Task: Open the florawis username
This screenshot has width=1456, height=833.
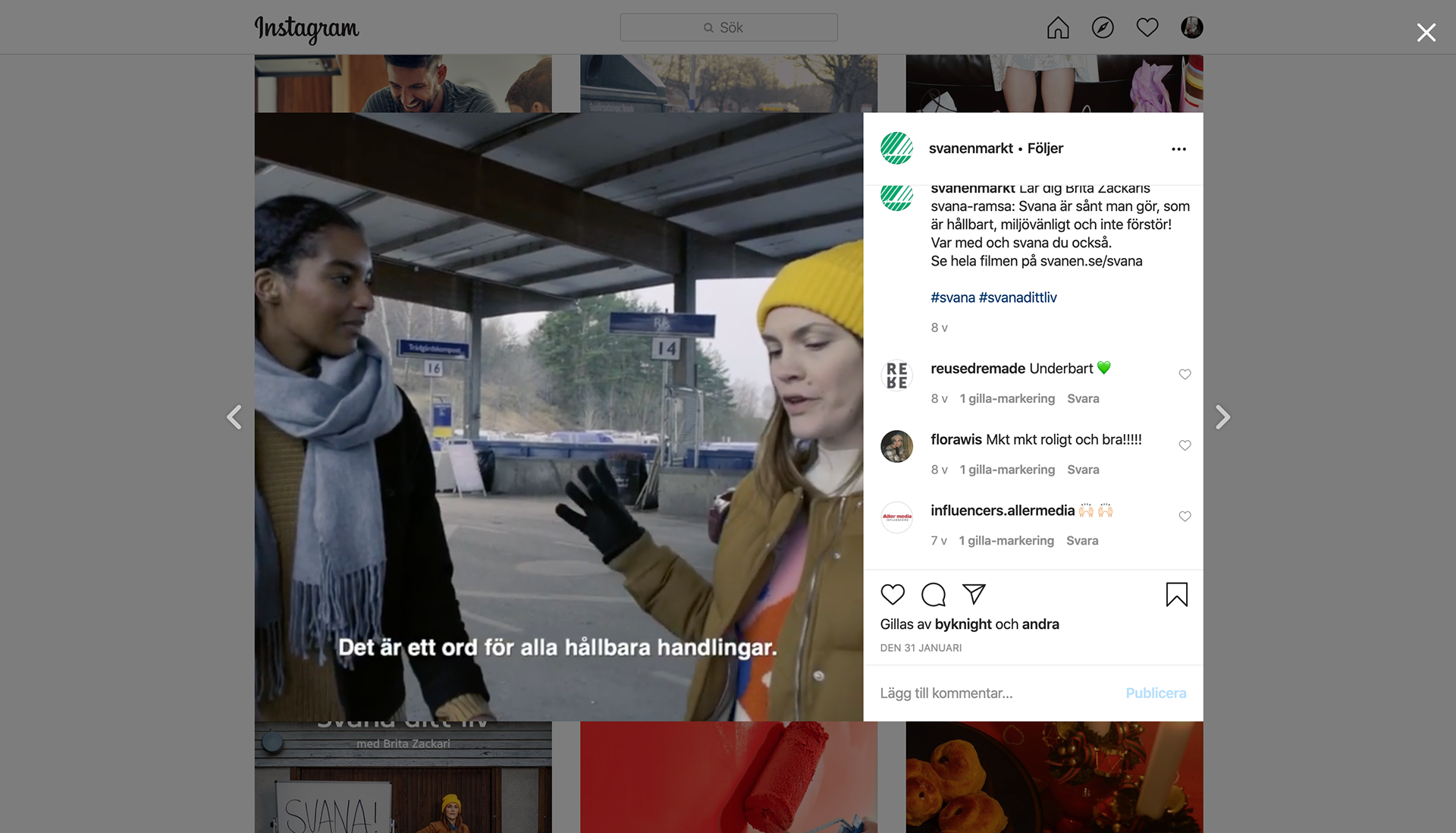Action: [x=956, y=439]
